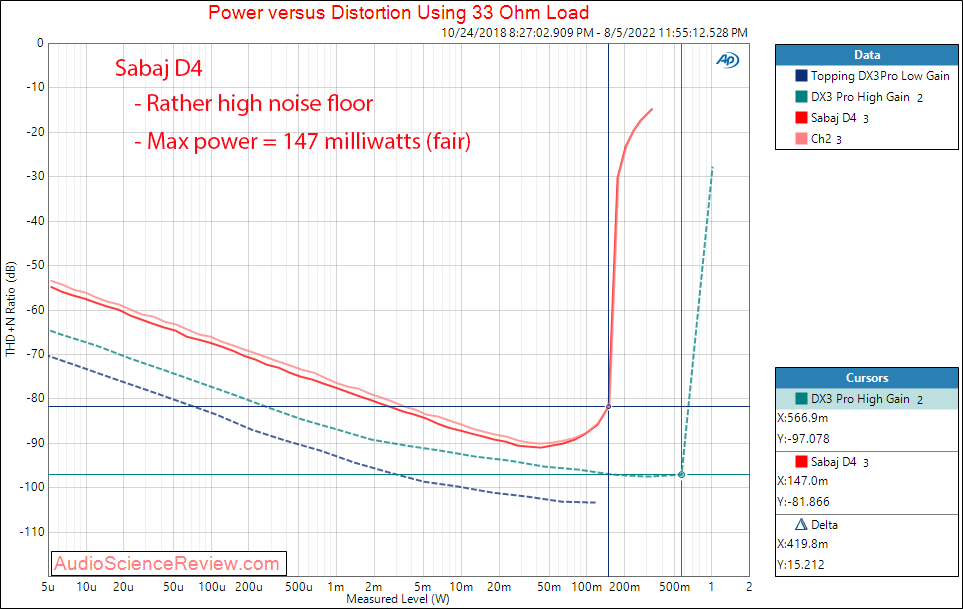Click the X:566.9m cursor value
The image size is (963, 609).
point(803,418)
